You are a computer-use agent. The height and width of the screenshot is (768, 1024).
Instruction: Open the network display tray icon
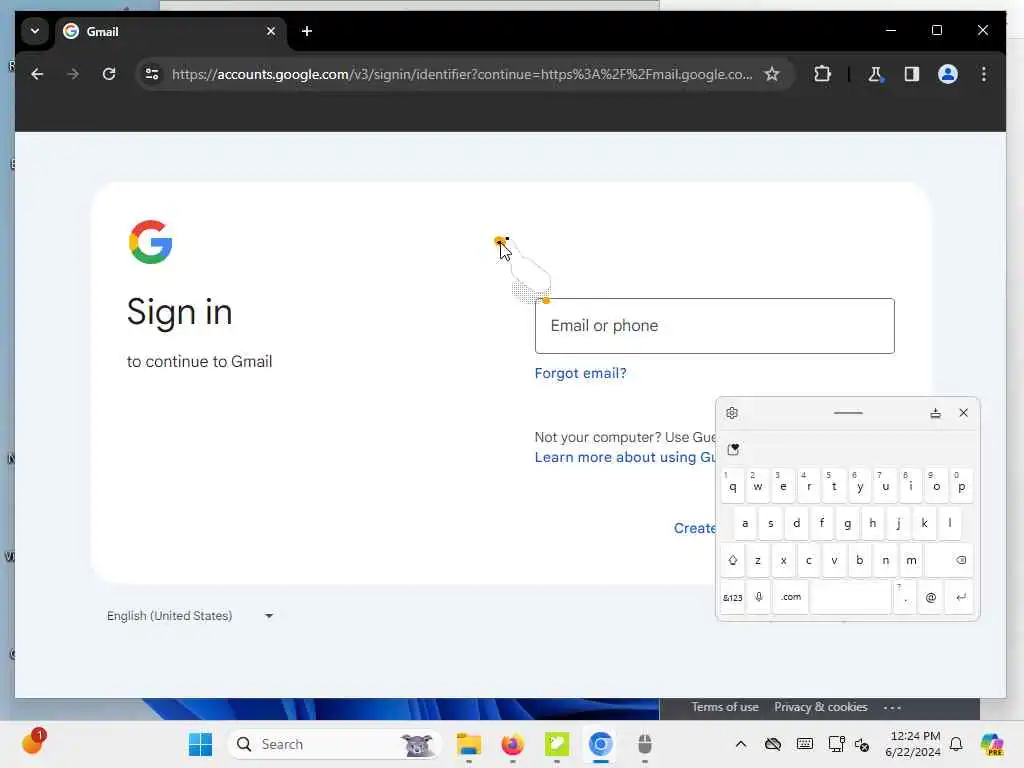[x=836, y=744]
